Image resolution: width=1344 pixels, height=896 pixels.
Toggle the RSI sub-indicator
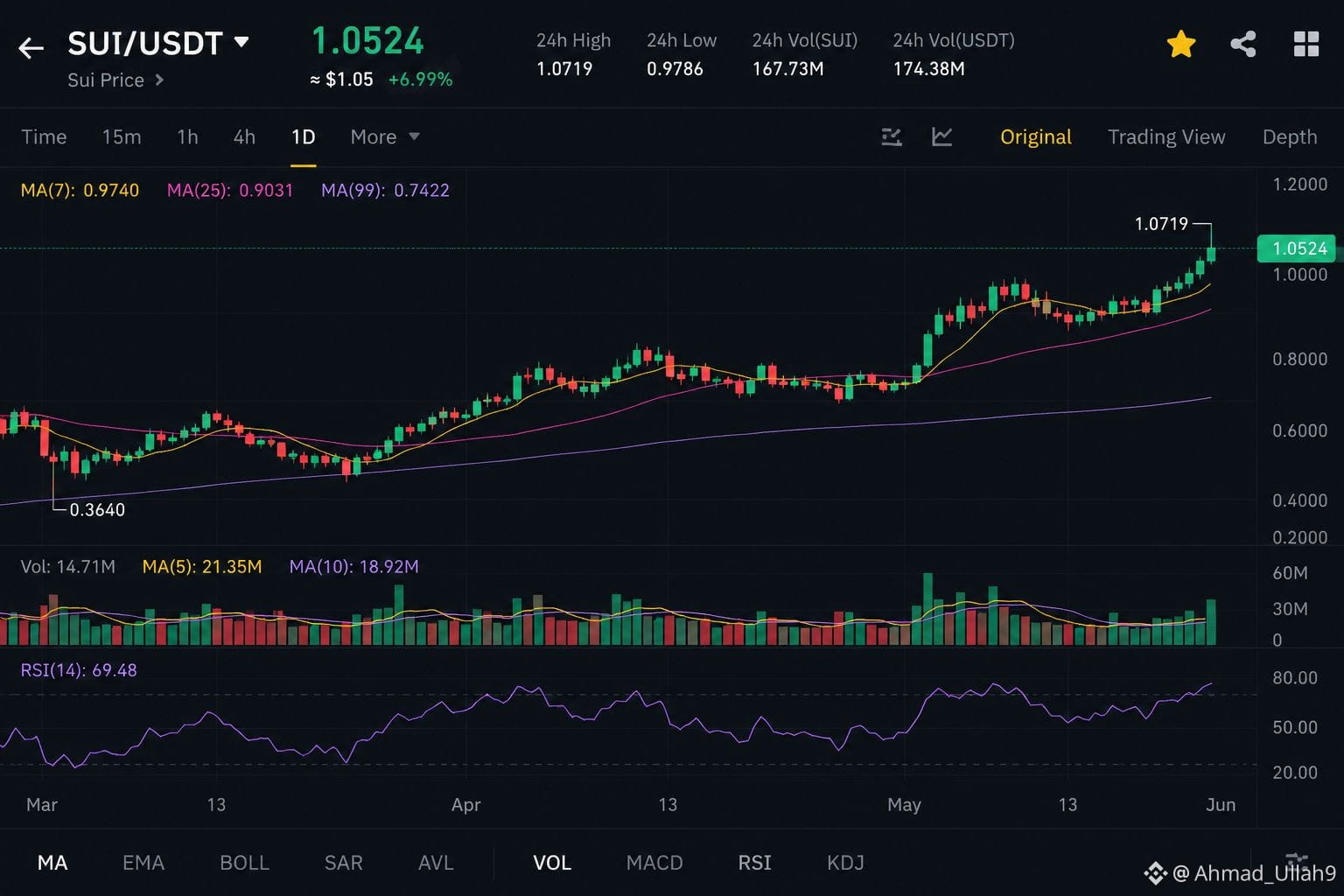click(754, 863)
